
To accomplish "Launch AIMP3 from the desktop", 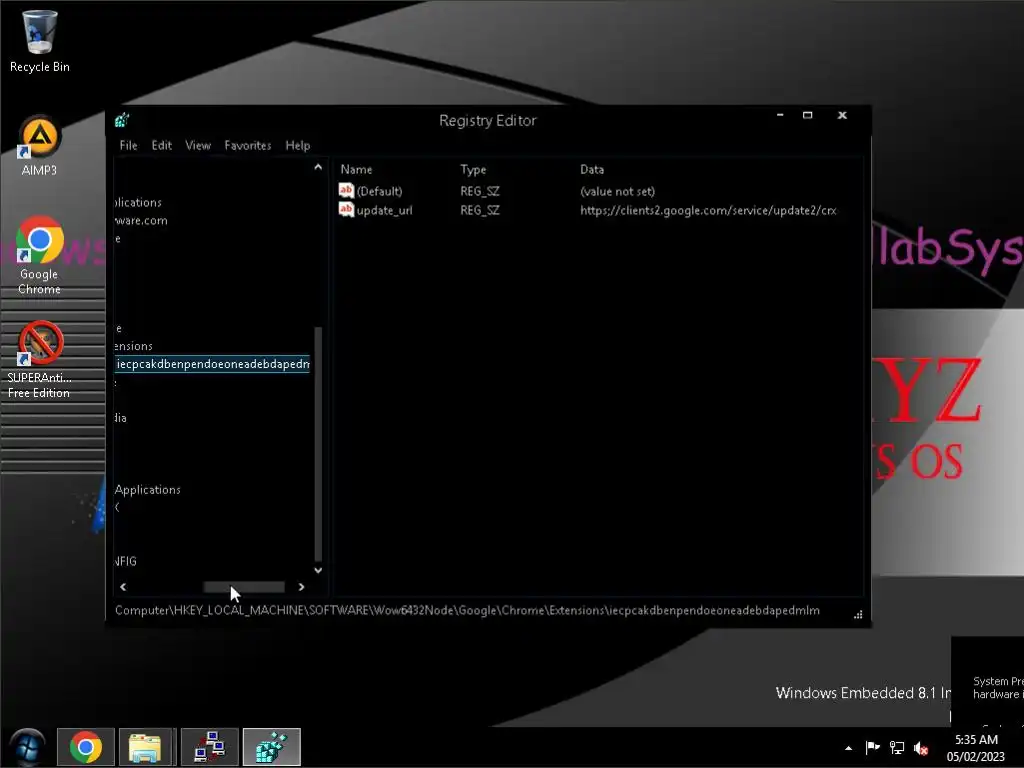I will [39, 145].
